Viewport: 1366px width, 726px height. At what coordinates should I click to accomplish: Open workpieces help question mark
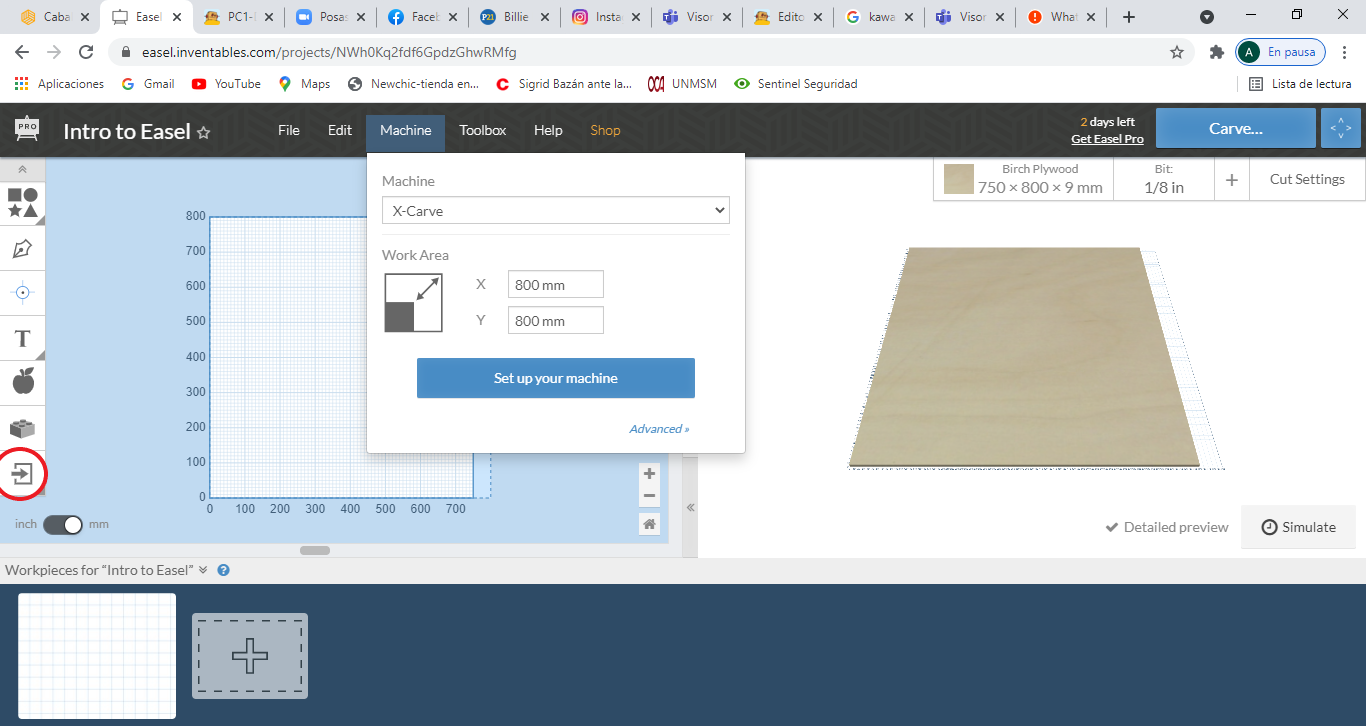224,570
